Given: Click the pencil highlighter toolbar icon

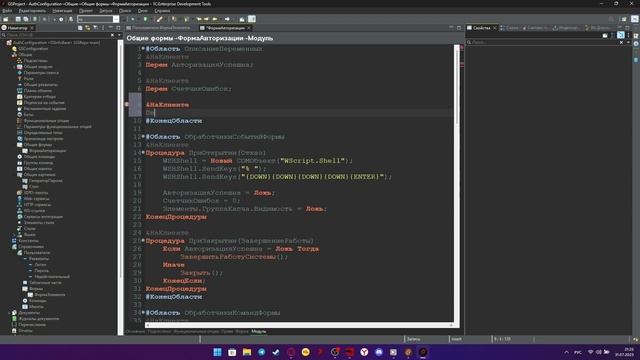Looking at the screenshot, I should click(x=160, y=19).
